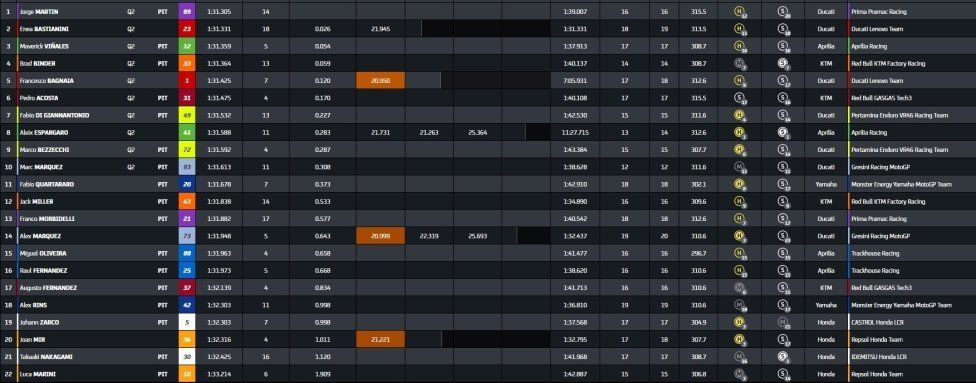Click Alex Marquez's best lap time 1:31.948
The width and height of the screenshot is (976, 383).
(x=219, y=236)
